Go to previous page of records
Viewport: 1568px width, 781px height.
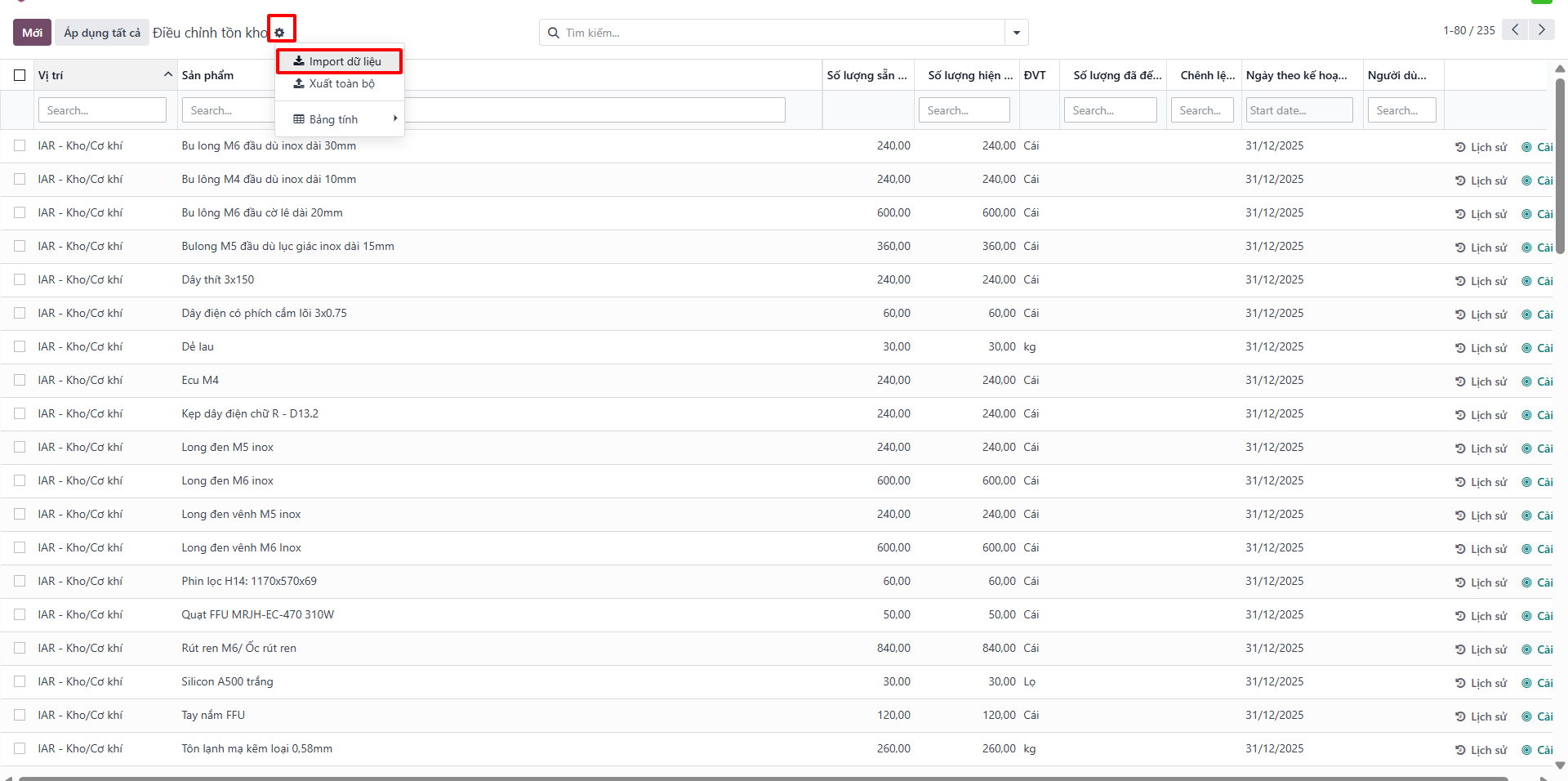coord(1515,30)
